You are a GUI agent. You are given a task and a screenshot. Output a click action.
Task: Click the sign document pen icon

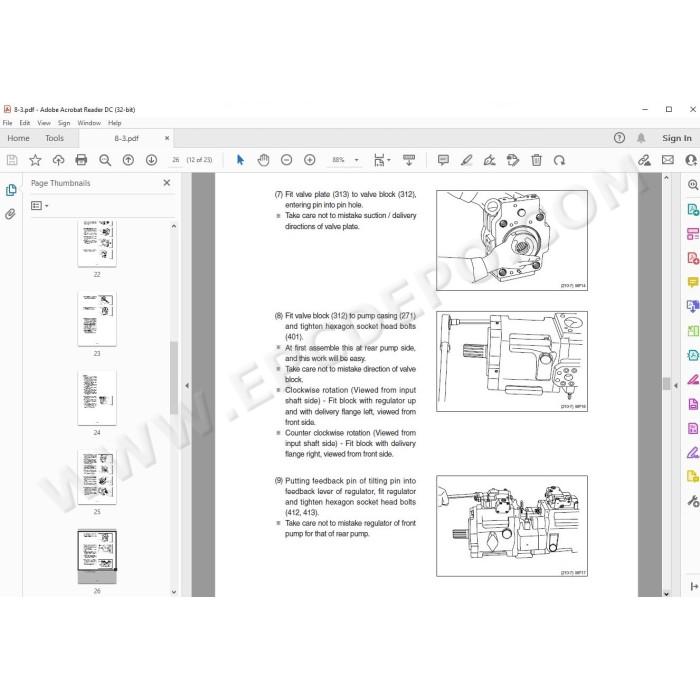[490, 160]
